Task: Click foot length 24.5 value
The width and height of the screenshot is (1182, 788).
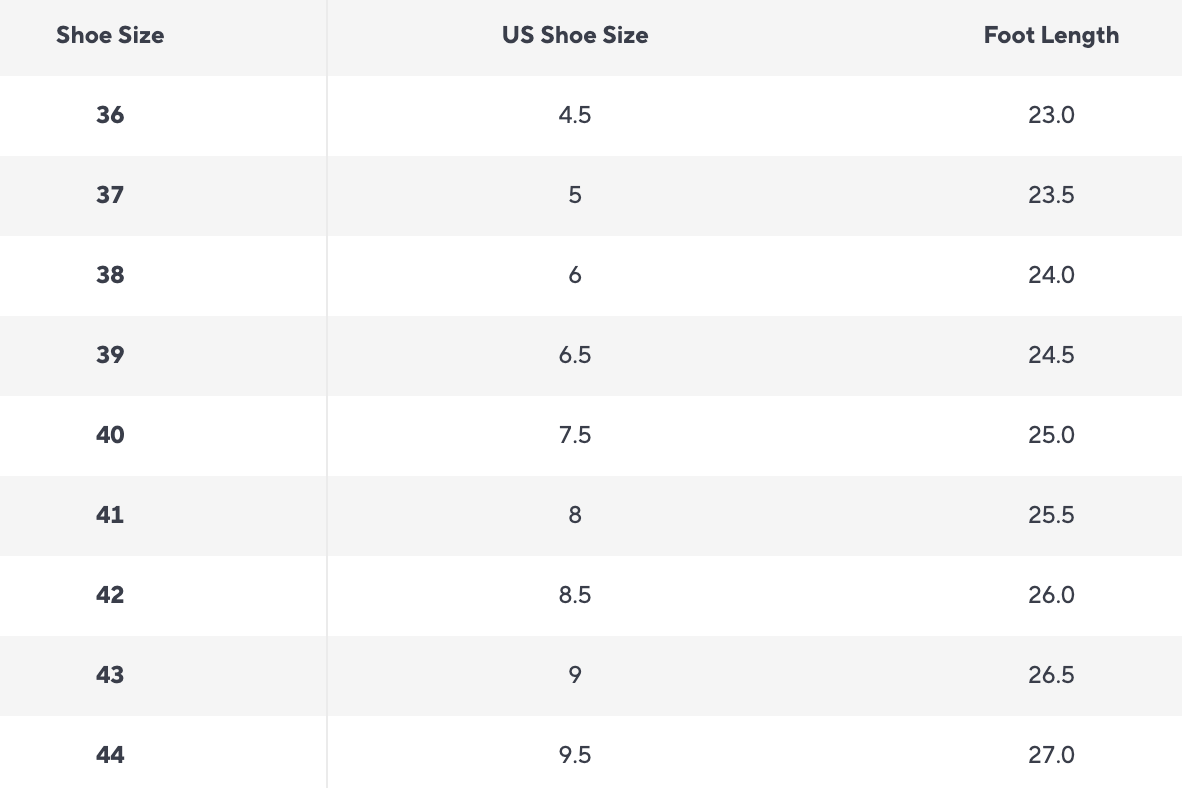Action: click(x=1051, y=355)
